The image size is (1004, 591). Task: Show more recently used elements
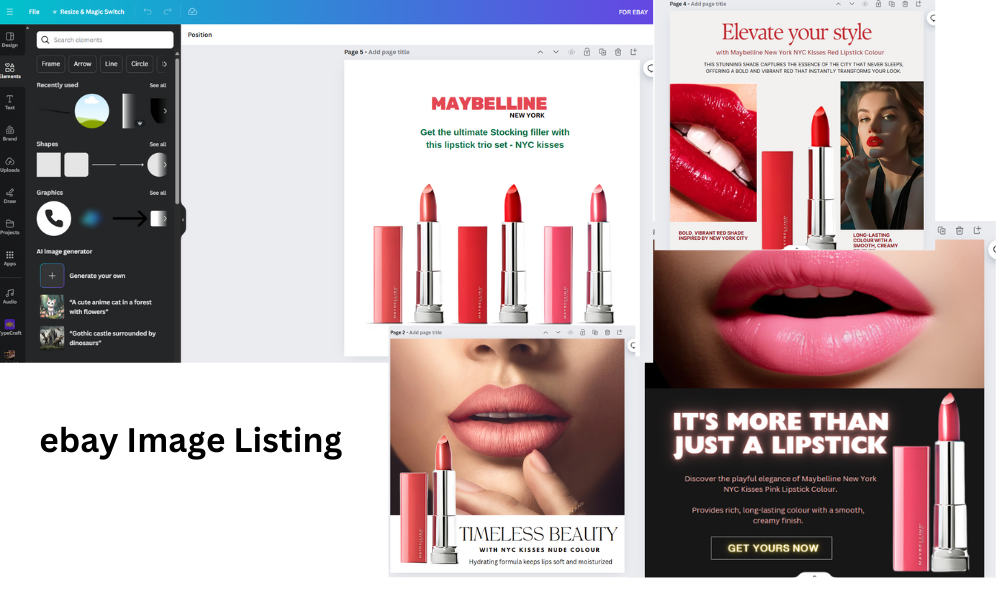point(165,111)
